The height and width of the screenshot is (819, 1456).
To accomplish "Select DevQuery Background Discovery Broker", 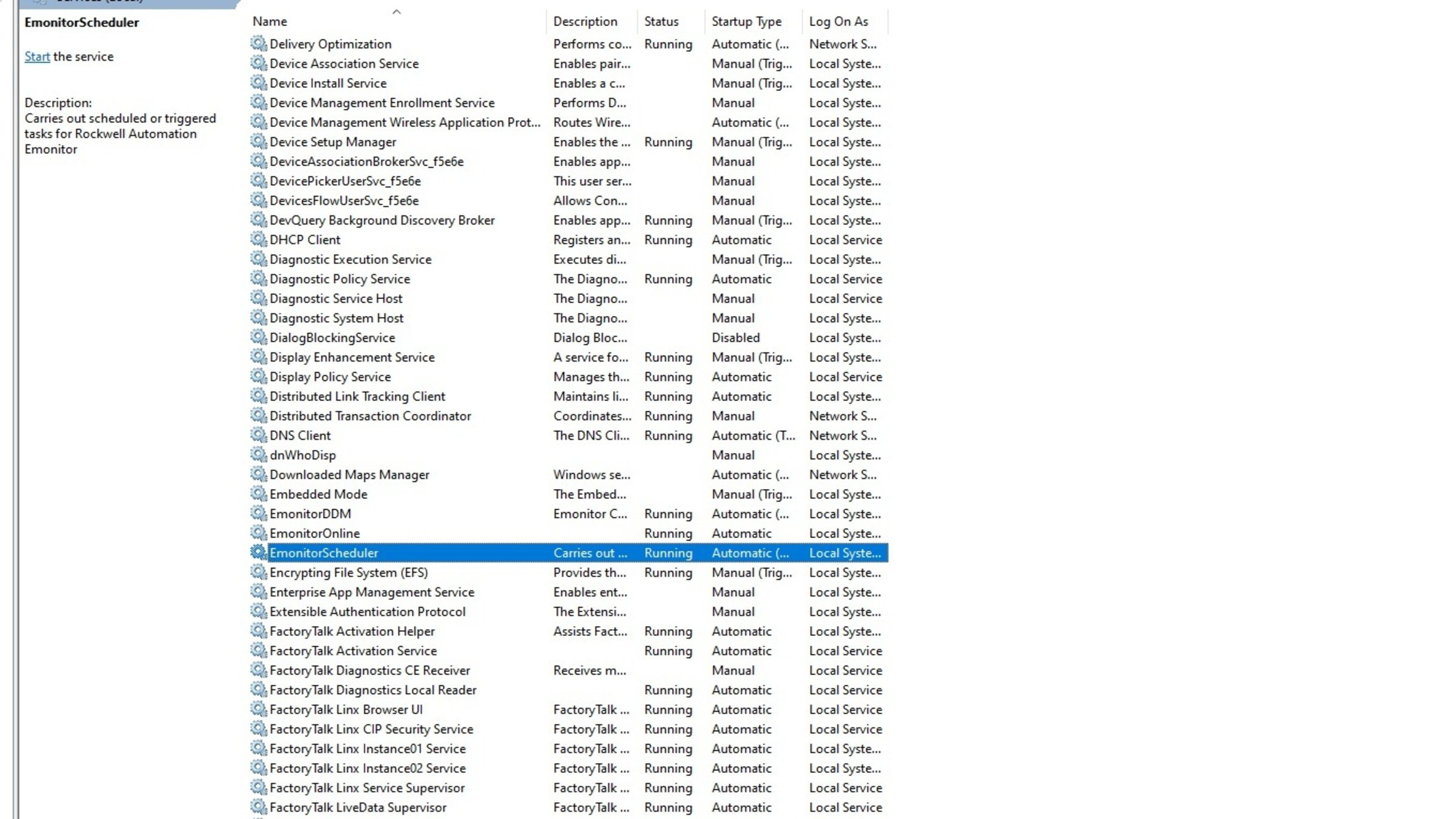I will [568, 220].
